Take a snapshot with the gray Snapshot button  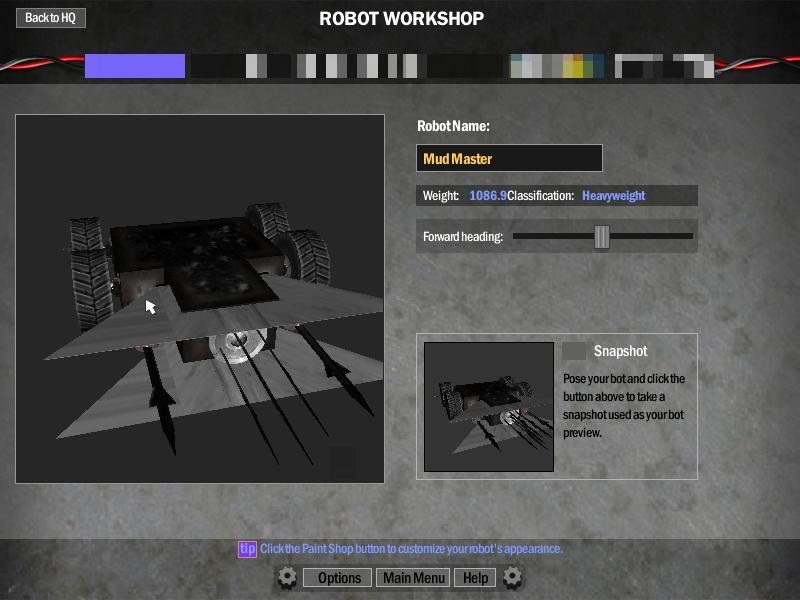574,351
